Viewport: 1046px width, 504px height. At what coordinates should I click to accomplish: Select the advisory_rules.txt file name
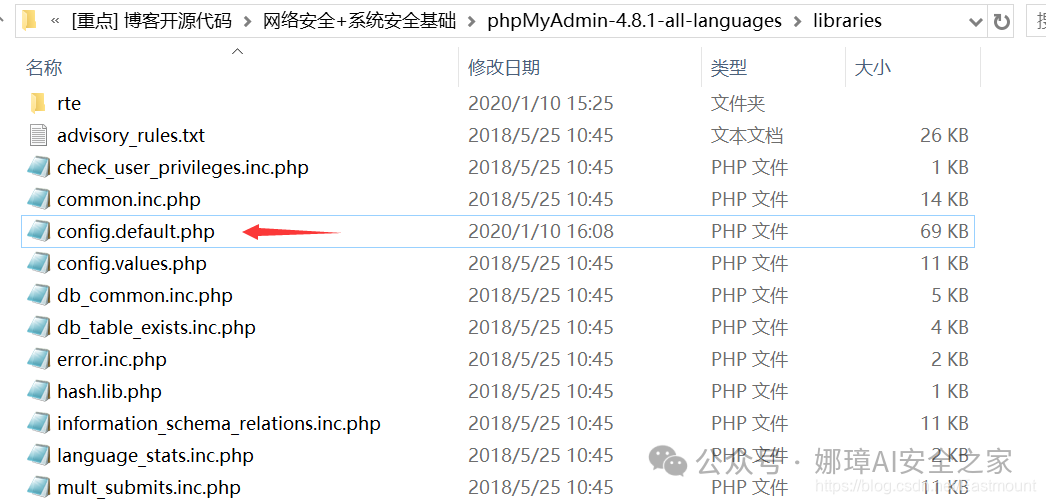(131, 135)
